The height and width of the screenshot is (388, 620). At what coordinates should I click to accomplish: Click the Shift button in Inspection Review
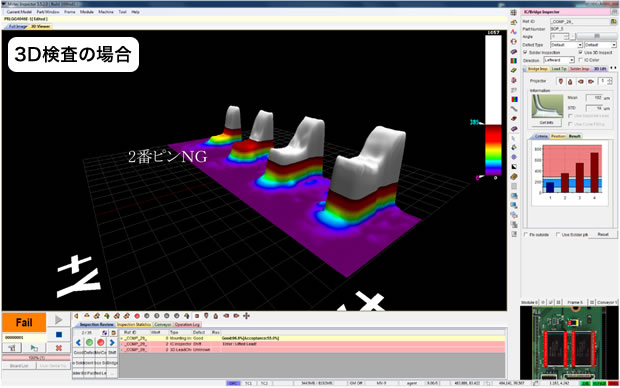[x=112, y=352]
